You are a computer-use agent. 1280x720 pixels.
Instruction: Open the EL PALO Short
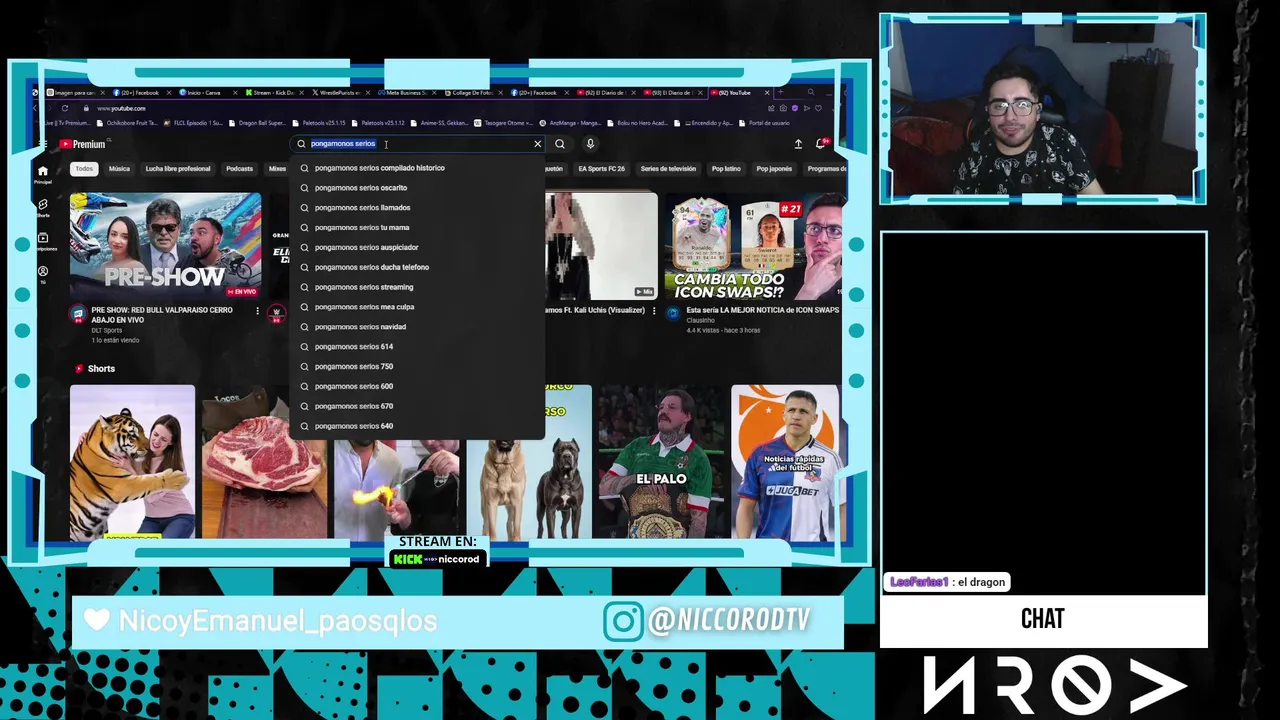(661, 462)
